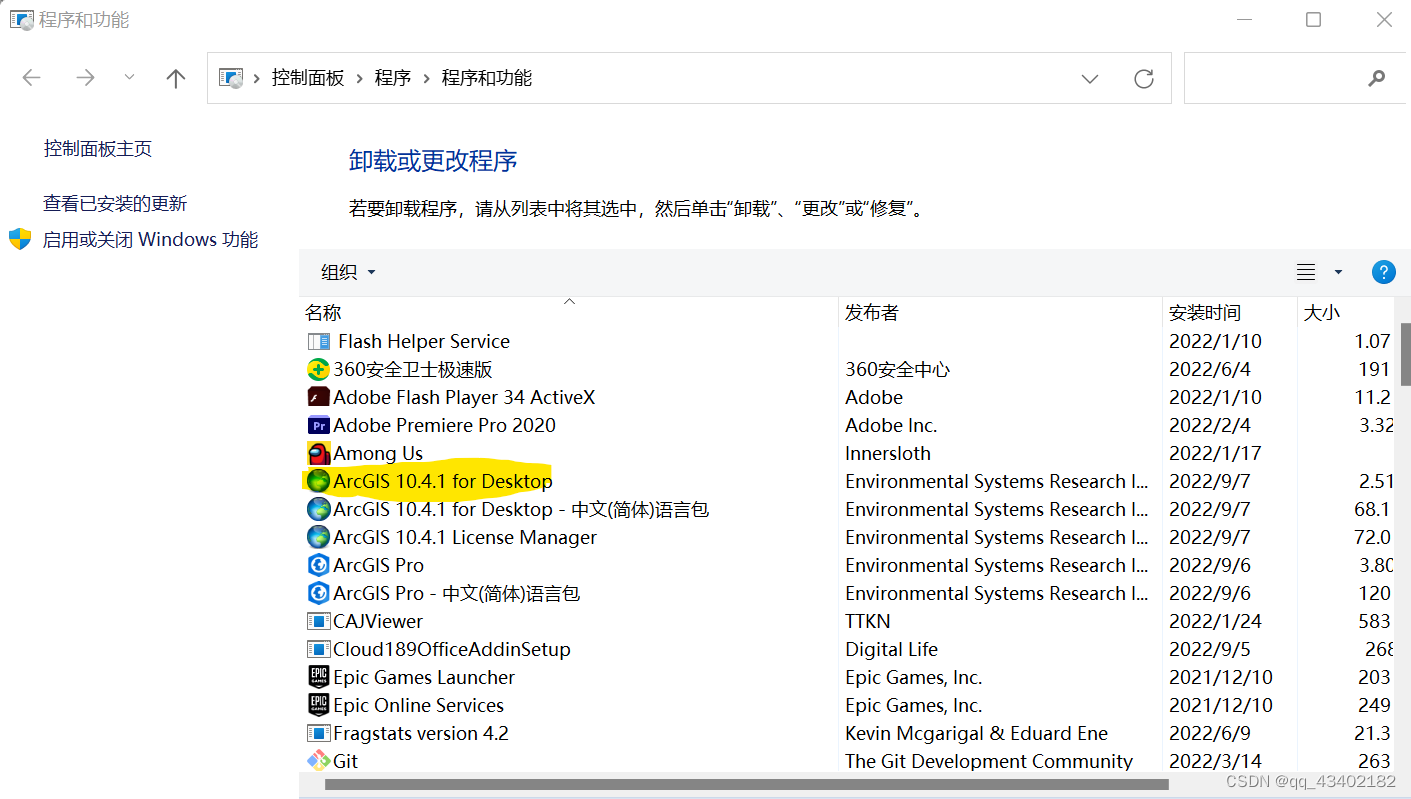1411x799 pixels.
Task: Navigate back with the left arrow
Action: [x=32, y=78]
